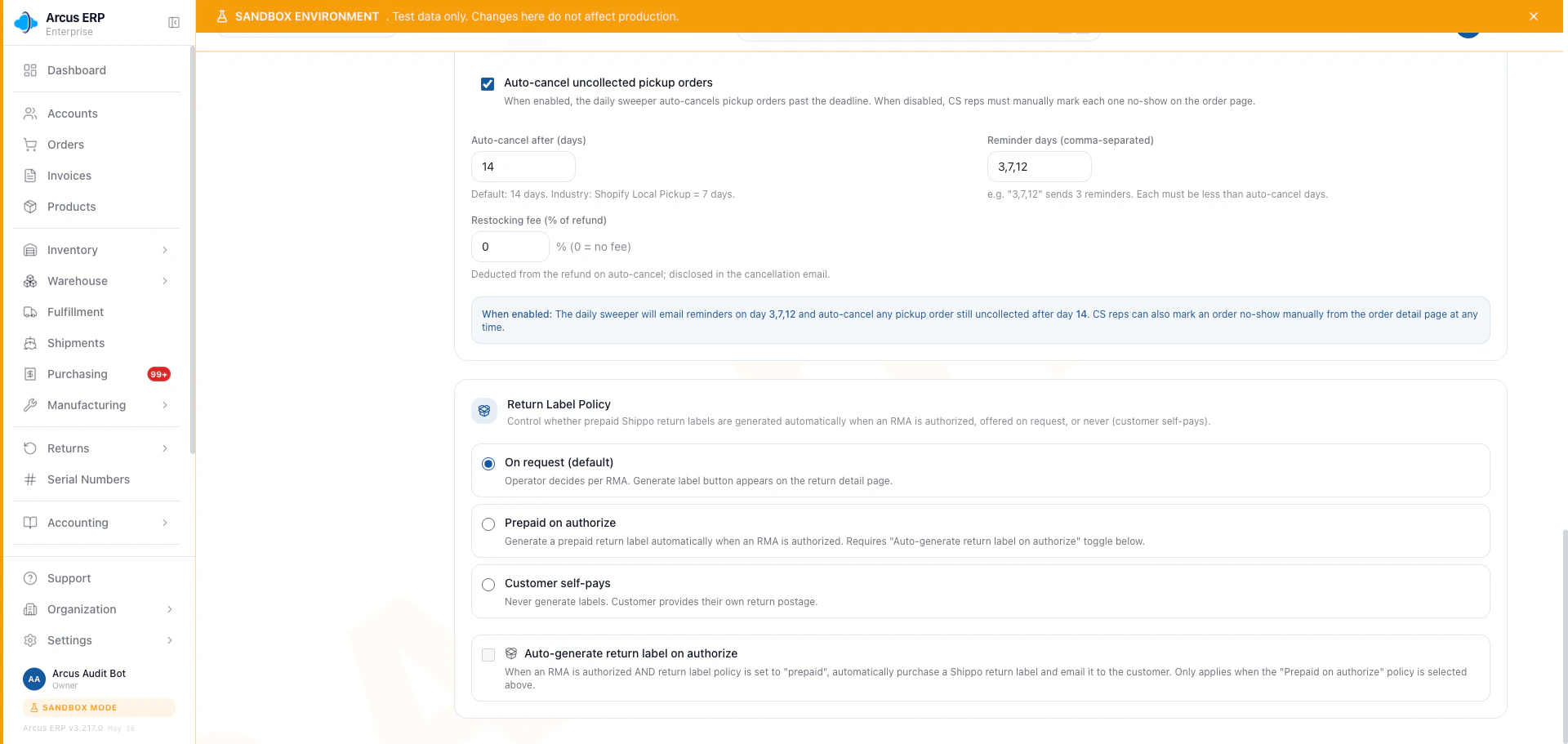Go to Accounts in sidebar
The width and height of the screenshot is (1568, 744).
point(97,114)
